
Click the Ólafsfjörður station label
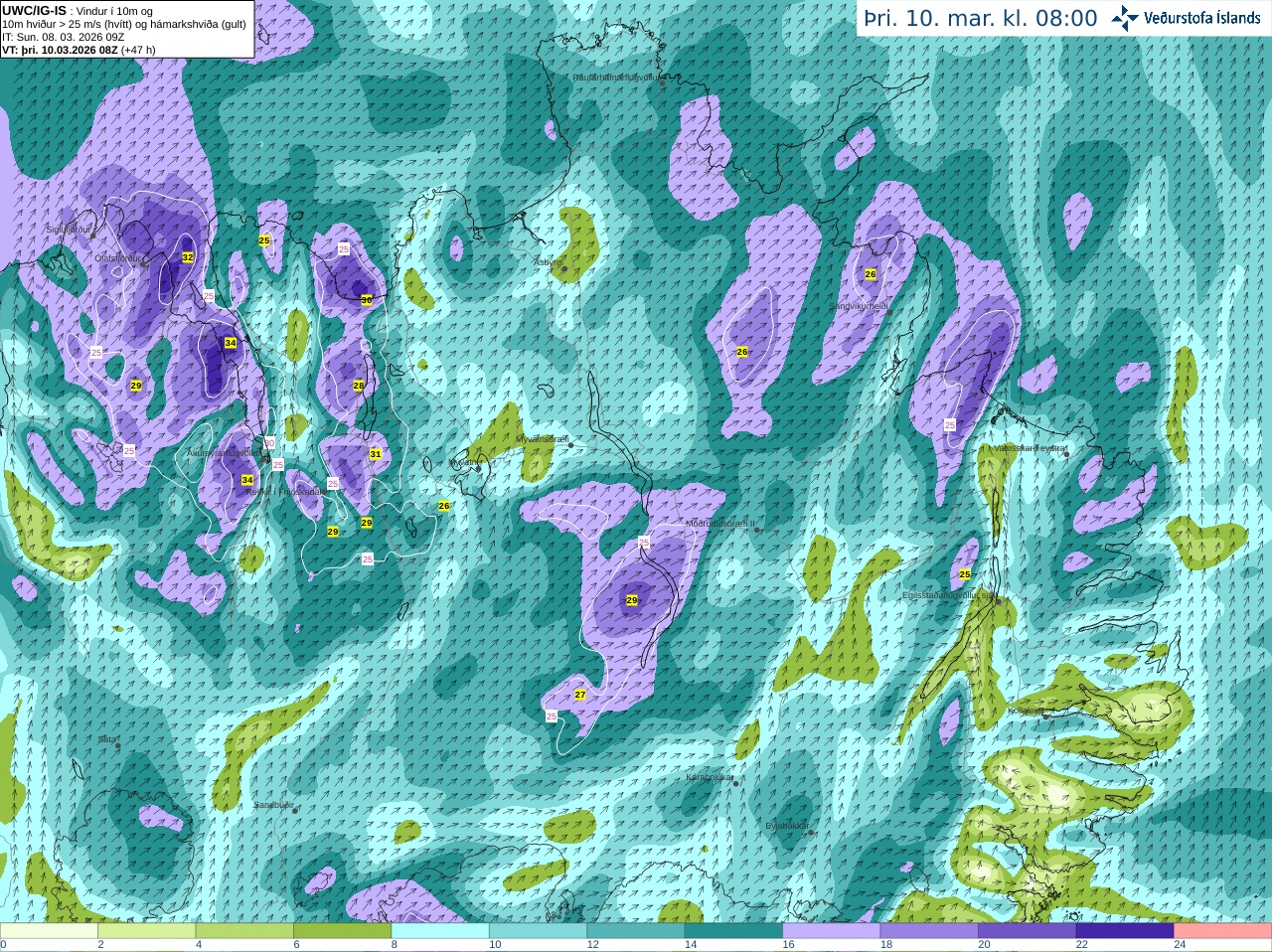tap(118, 256)
